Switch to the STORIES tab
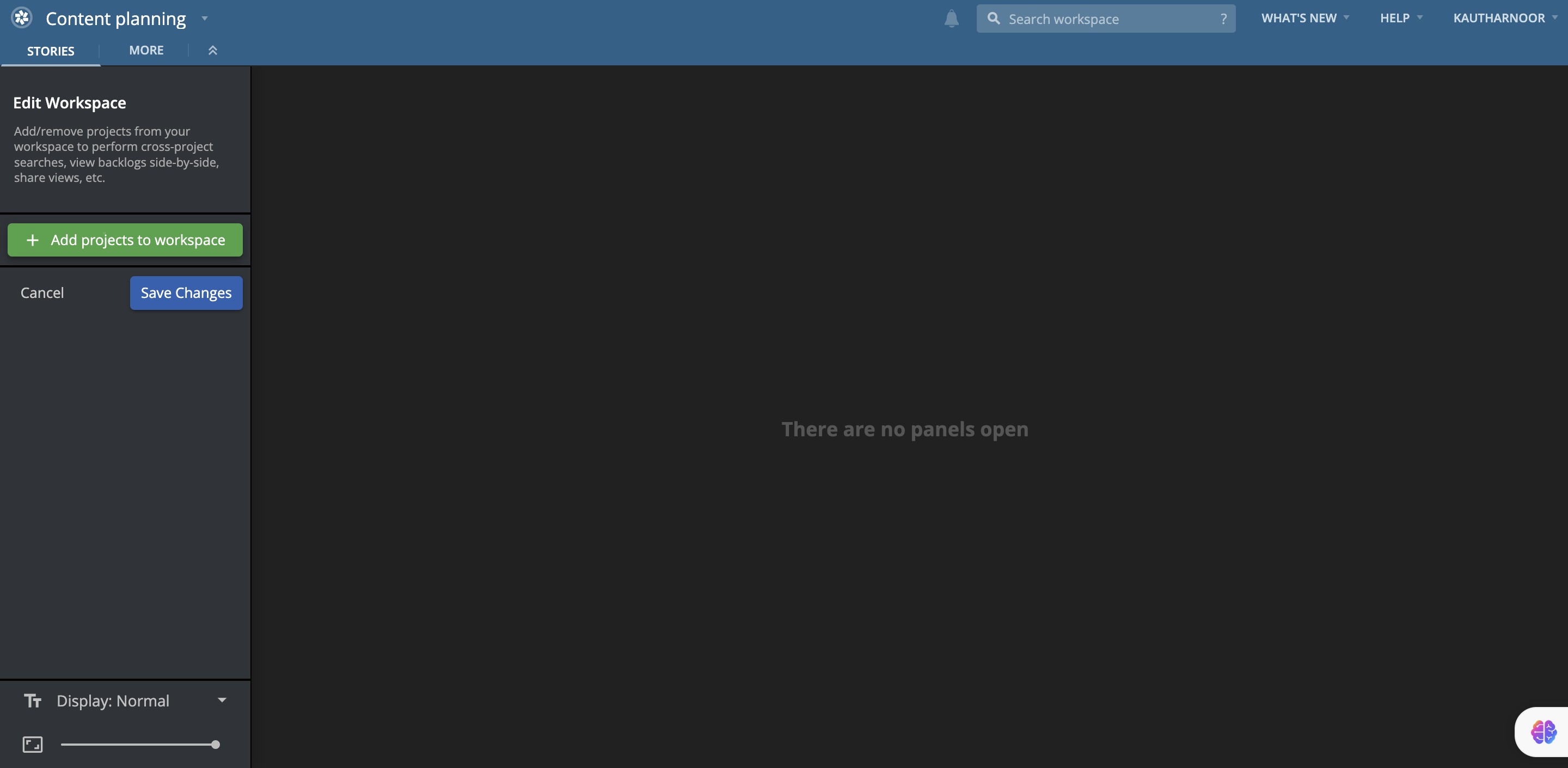 coord(51,51)
